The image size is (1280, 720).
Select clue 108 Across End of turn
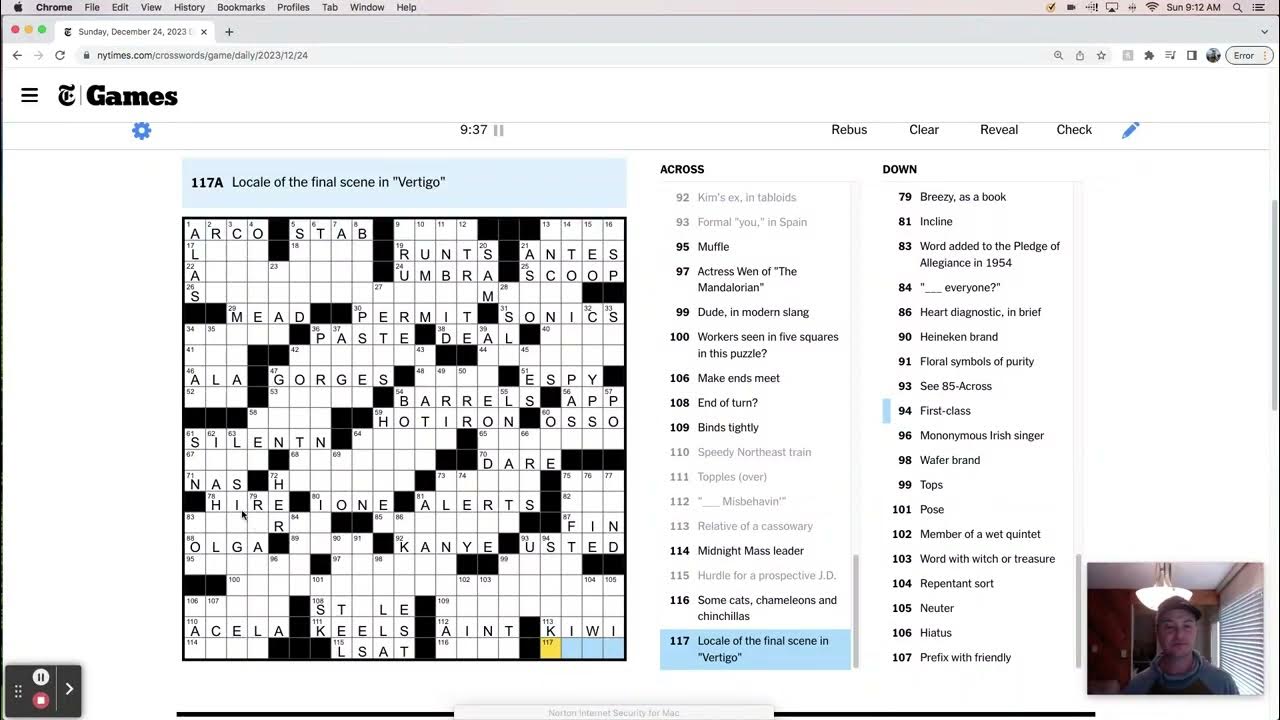pyautogui.click(x=755, y=403)
